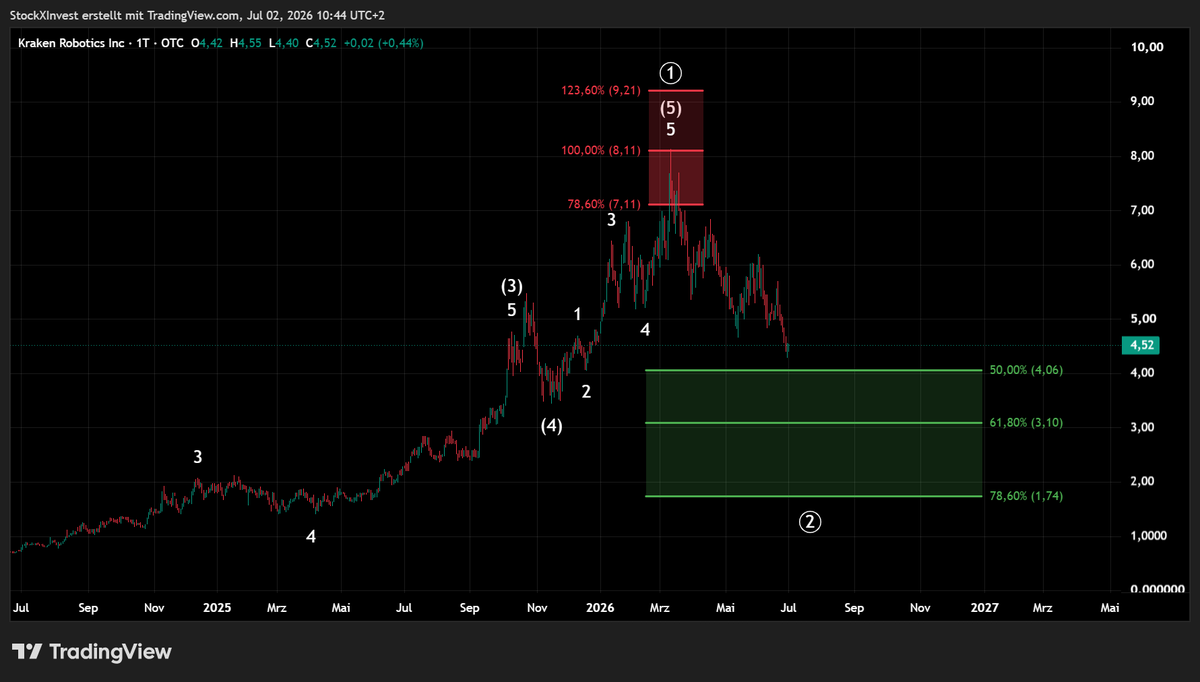1200x682 pixels.
Task: Click the close value C4,52
Action: [x=322, y=42]
